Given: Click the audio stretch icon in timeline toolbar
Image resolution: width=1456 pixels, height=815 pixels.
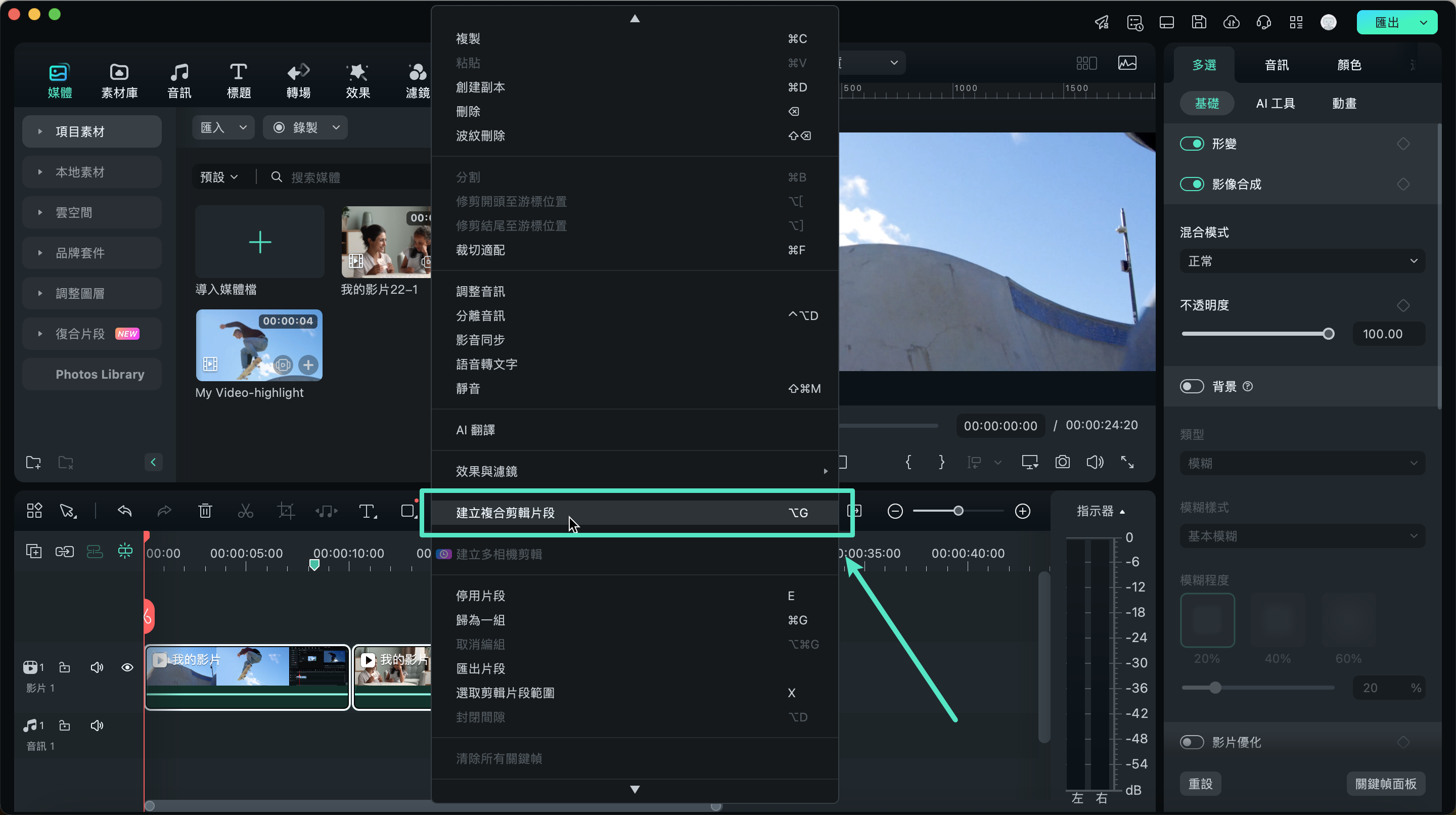Looking at the screenshot, I should tap(326, 511).
